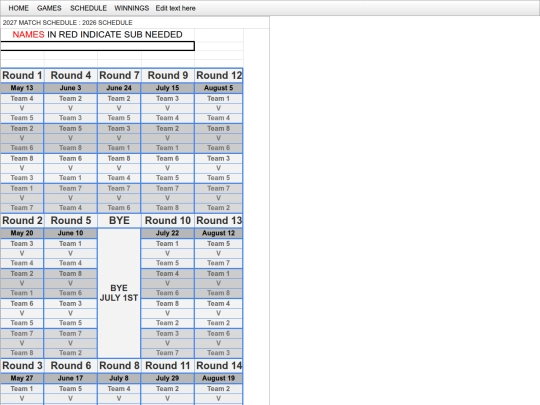540x405 pixels.
Task: Open the HOME menu item
Action: coord(19,8)
